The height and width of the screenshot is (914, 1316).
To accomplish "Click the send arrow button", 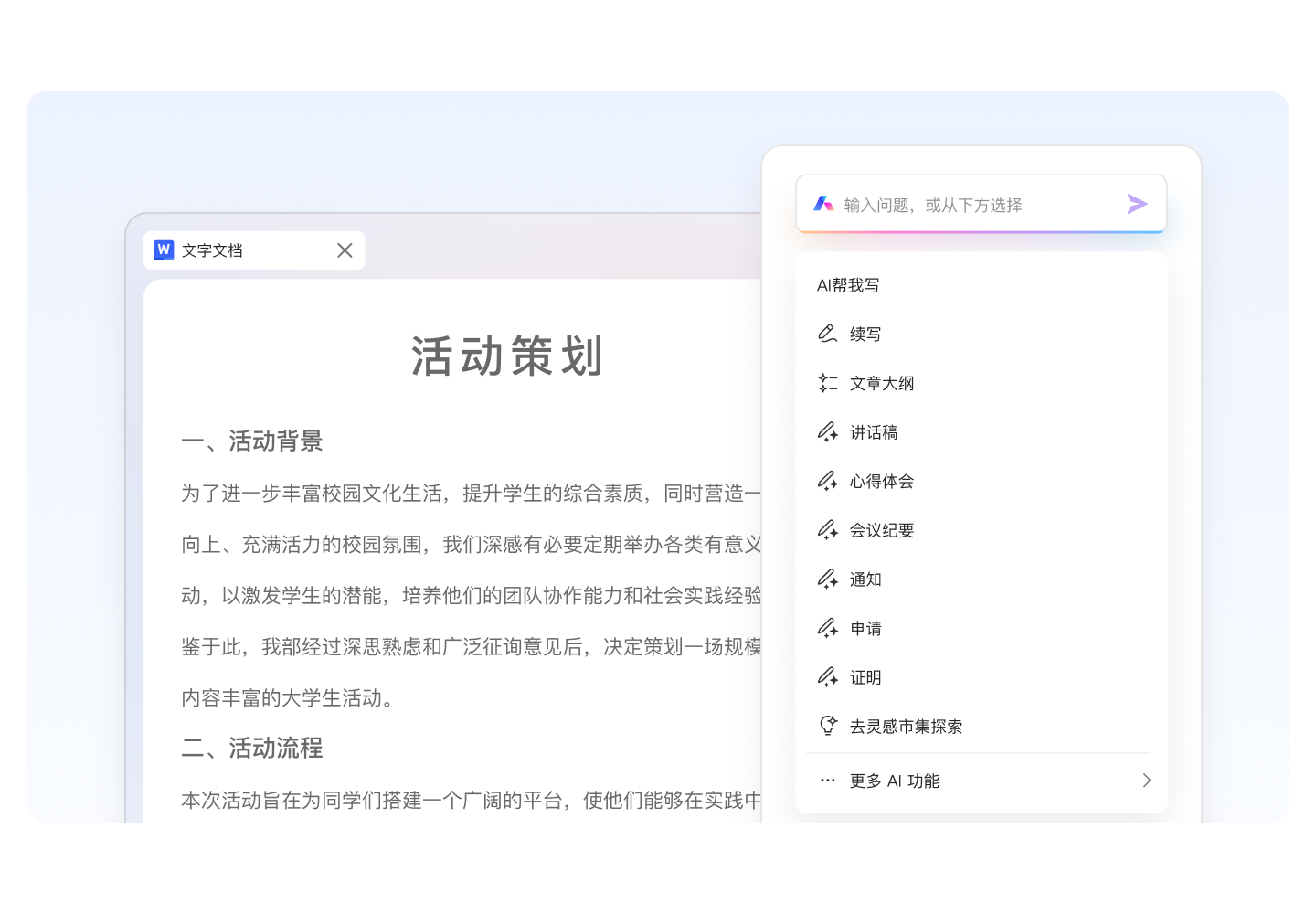I will coord(1137,204).
